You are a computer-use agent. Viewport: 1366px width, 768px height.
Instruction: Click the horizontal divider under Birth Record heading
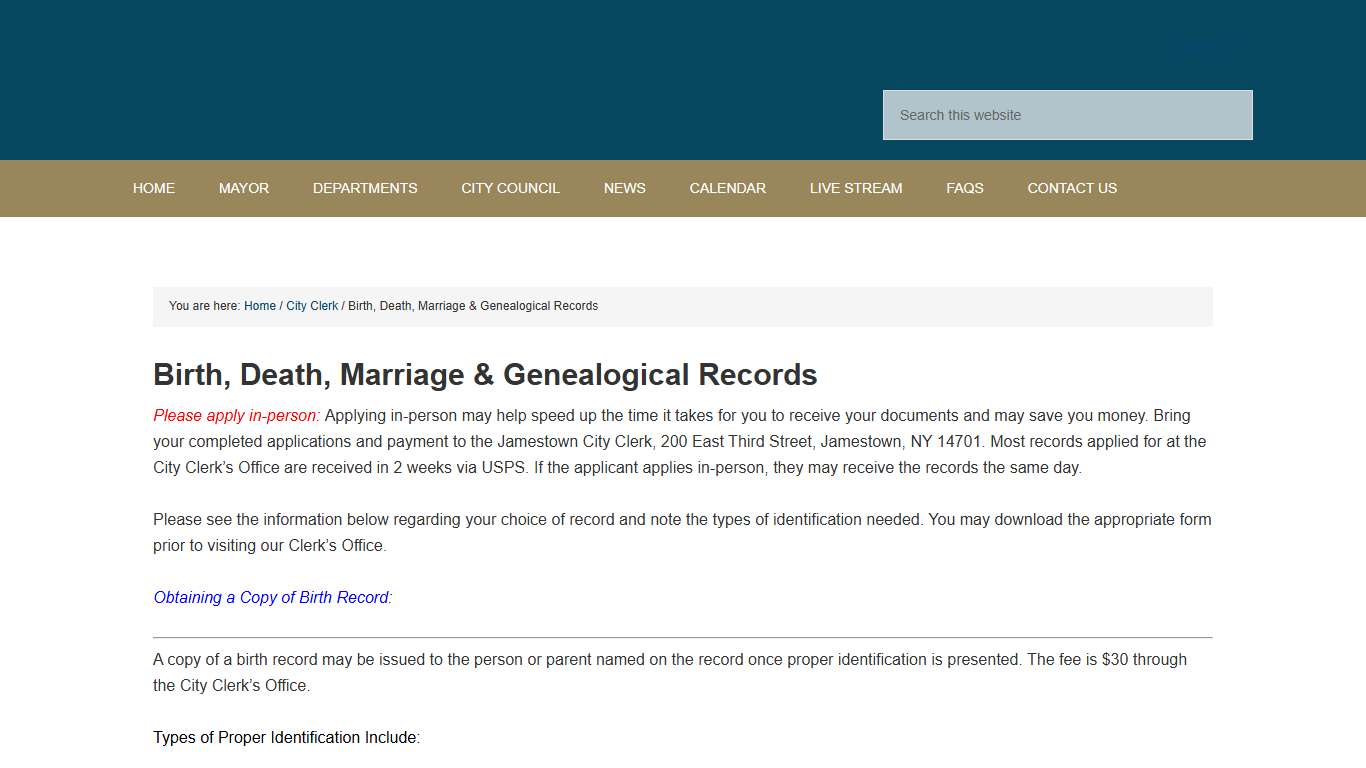coord(683,632)
